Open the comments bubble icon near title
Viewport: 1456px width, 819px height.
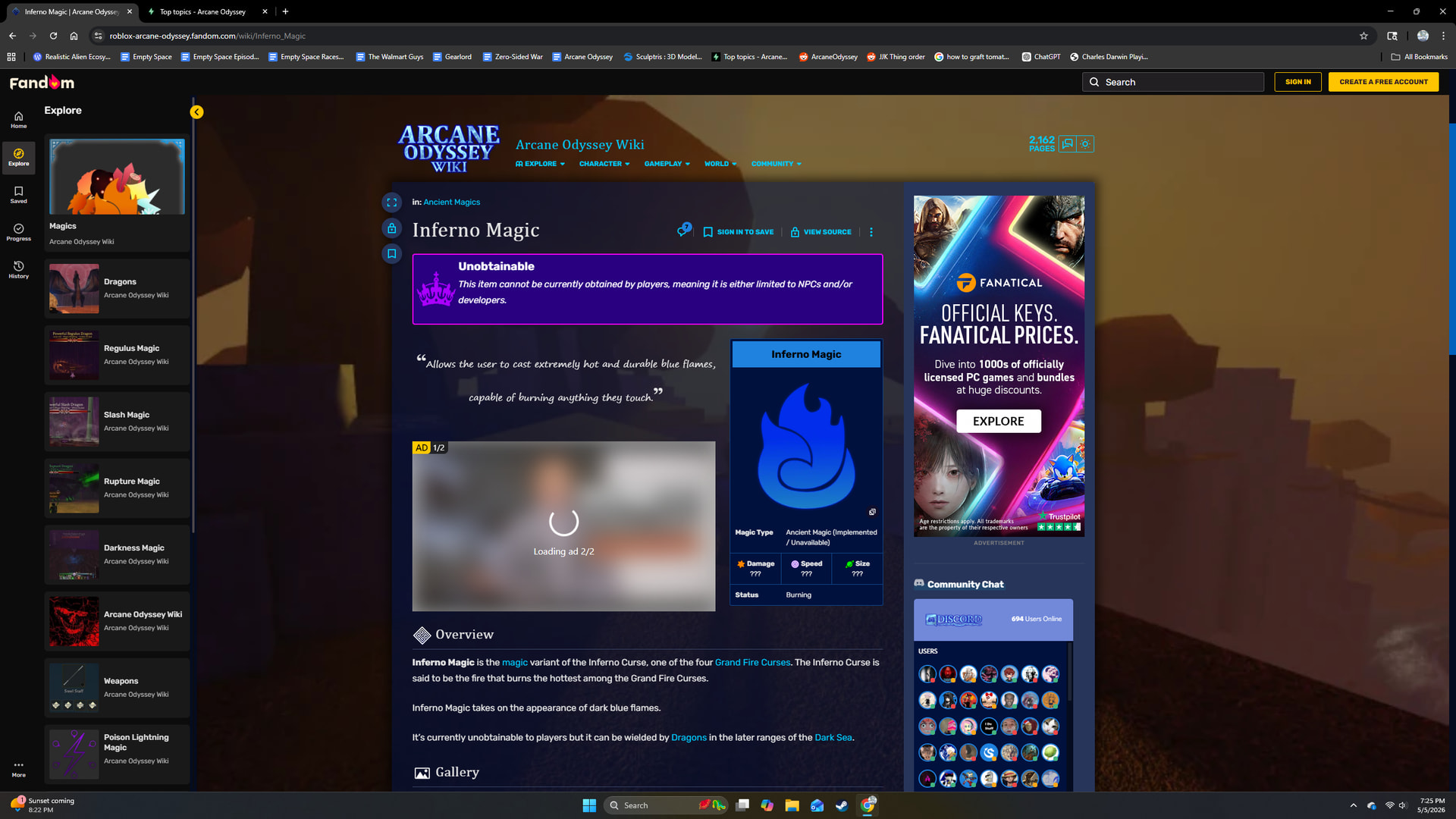[683, 231]
